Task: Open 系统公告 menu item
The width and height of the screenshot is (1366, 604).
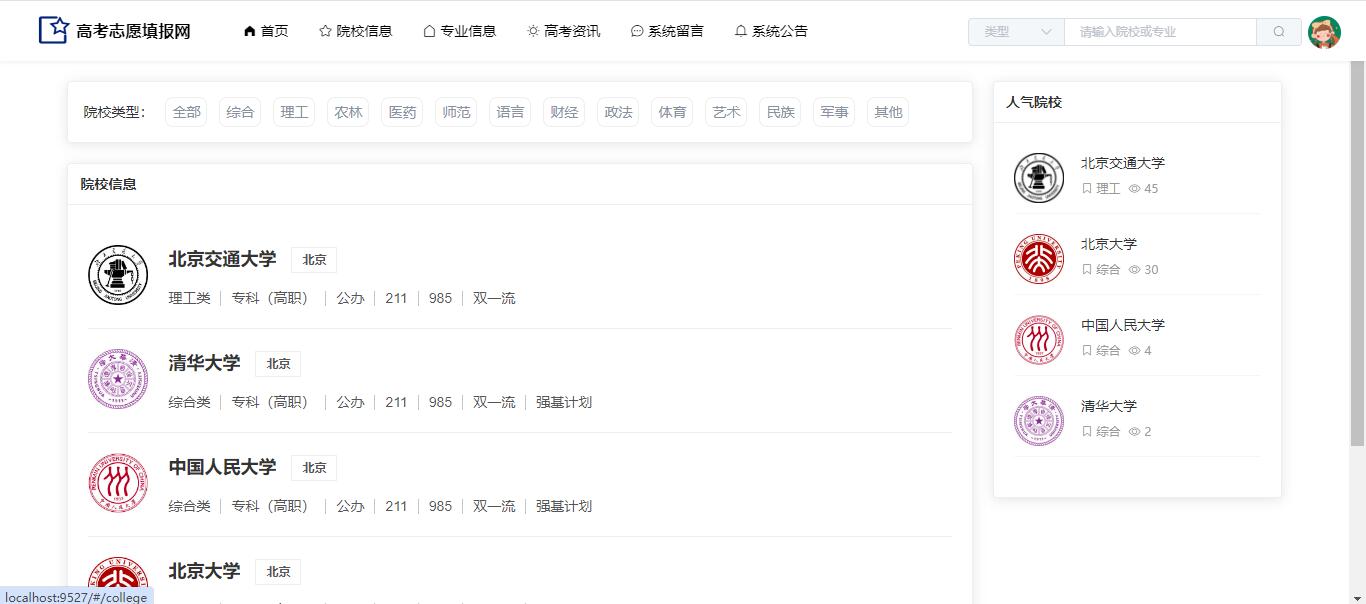Action: [771, 31]
